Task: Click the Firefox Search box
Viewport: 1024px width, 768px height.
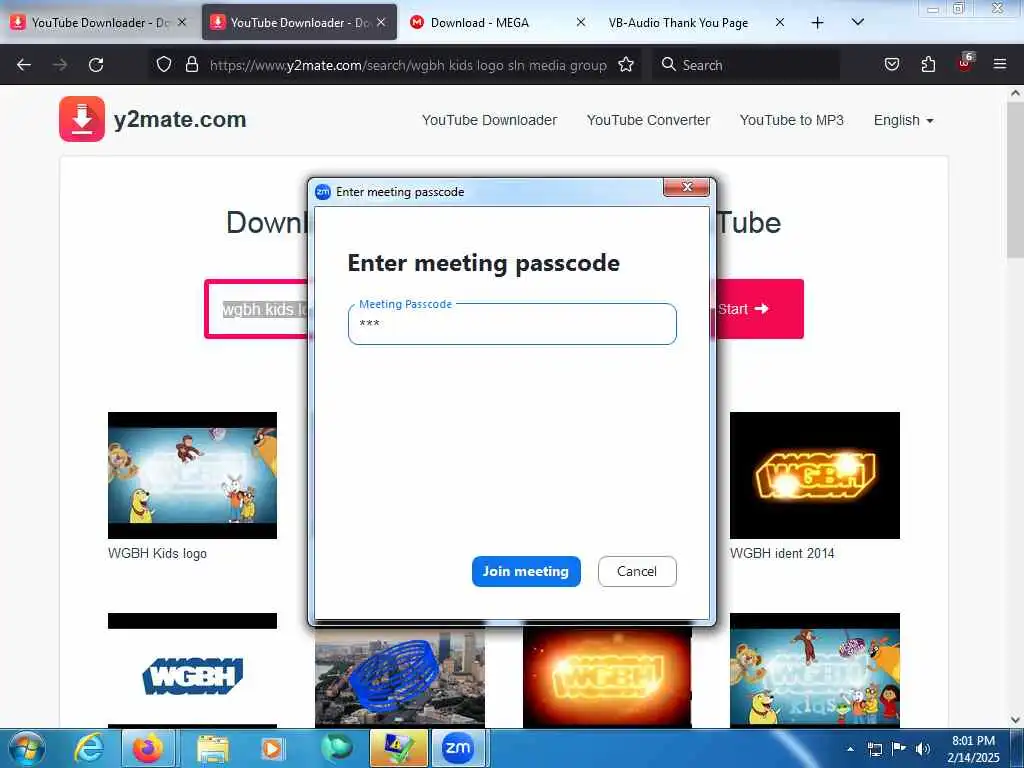Action: (x=746, y=65)
